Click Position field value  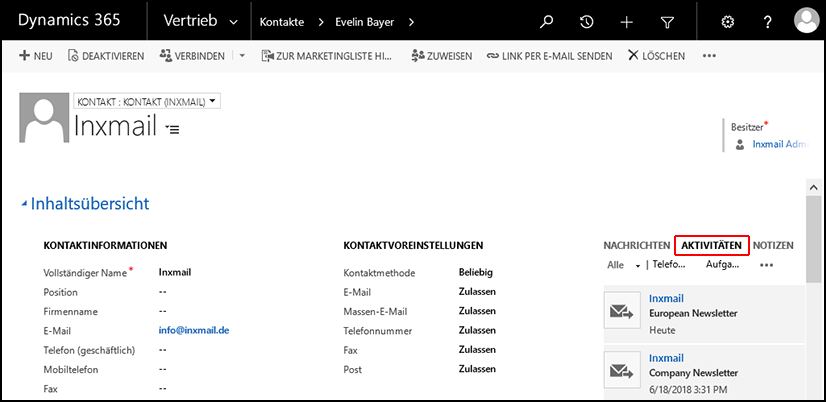pyautogui.click(x=163, y=292)
